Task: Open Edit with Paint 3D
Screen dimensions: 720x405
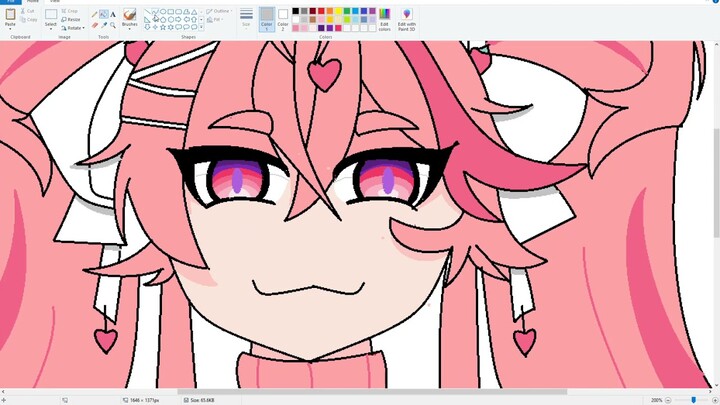Action: click(x=407, y=19)
